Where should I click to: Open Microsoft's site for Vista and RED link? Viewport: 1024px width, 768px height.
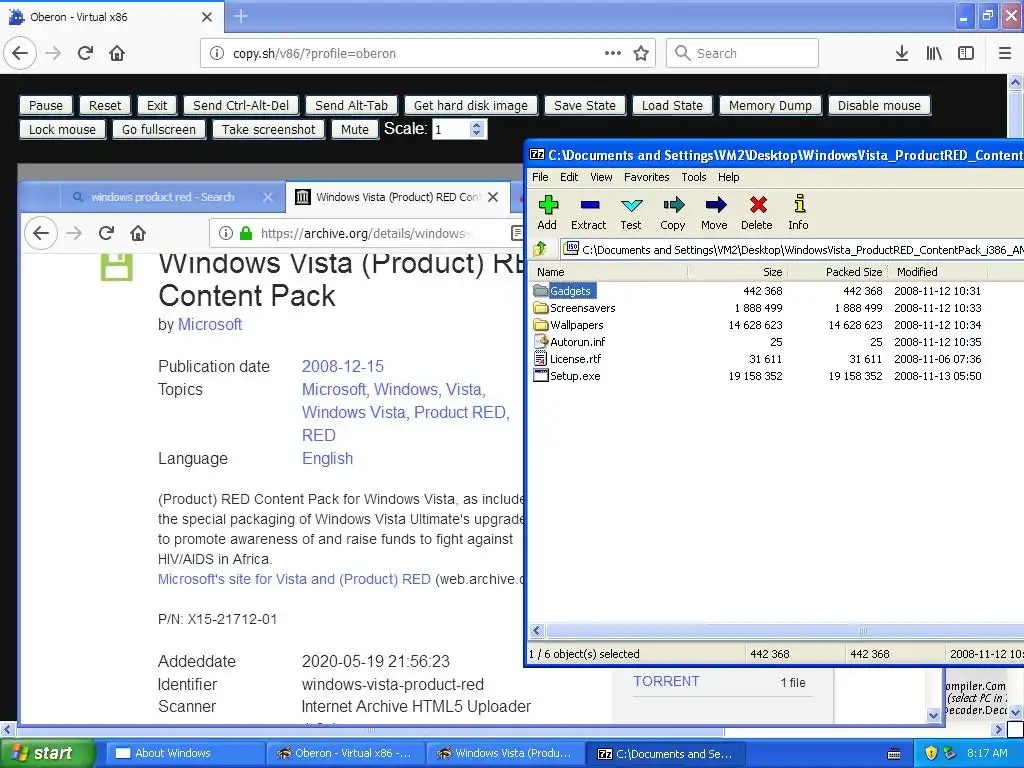pos(294,579)
